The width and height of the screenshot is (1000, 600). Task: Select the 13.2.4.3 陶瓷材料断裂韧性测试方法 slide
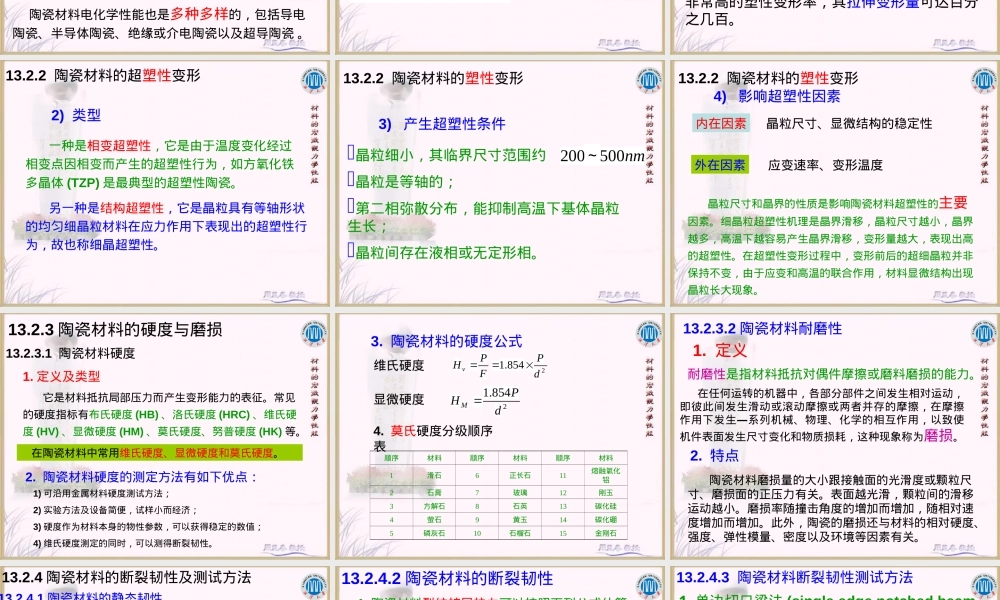[x=835, y=583]
